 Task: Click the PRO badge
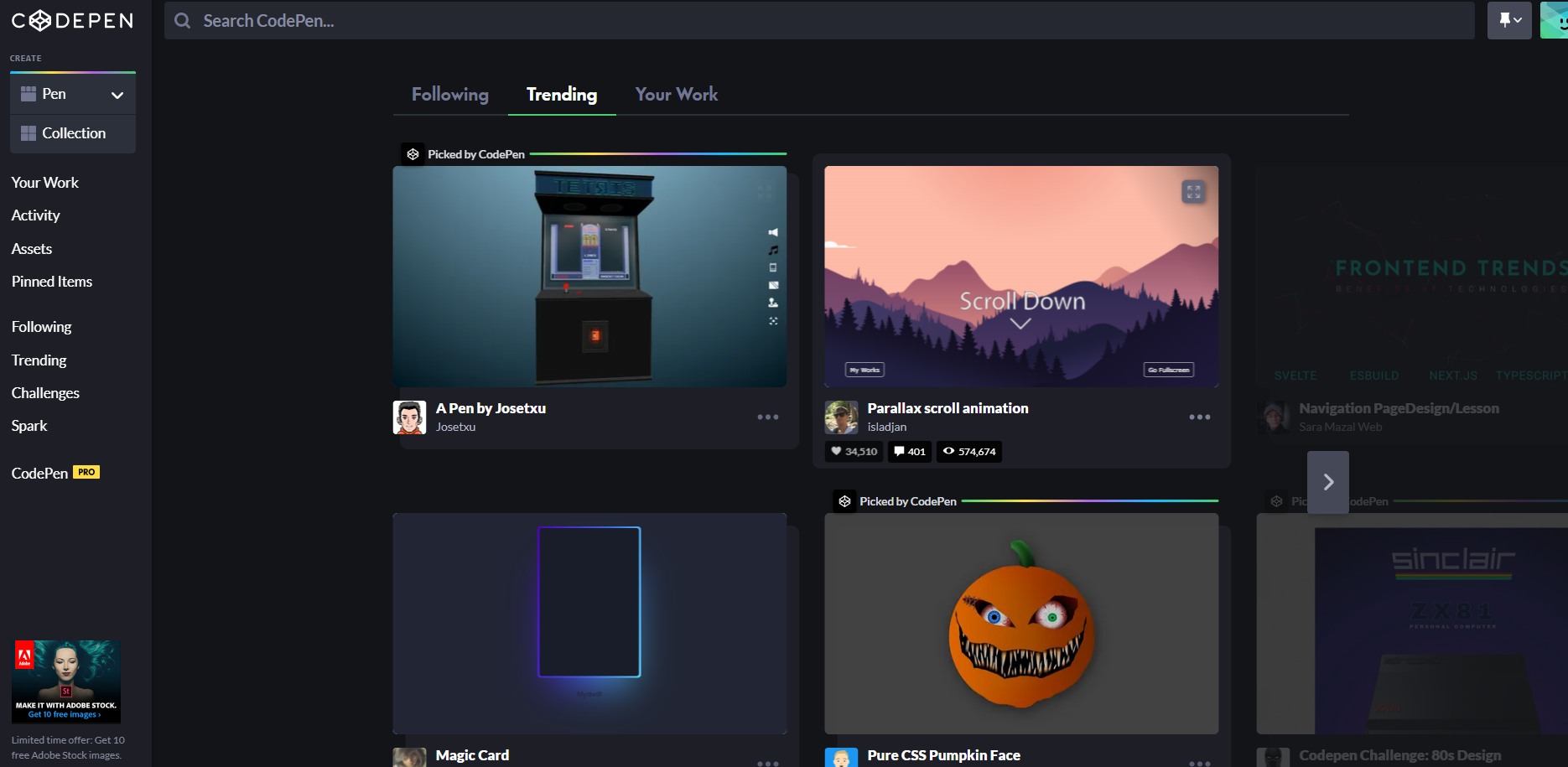(x=86, y=472)
